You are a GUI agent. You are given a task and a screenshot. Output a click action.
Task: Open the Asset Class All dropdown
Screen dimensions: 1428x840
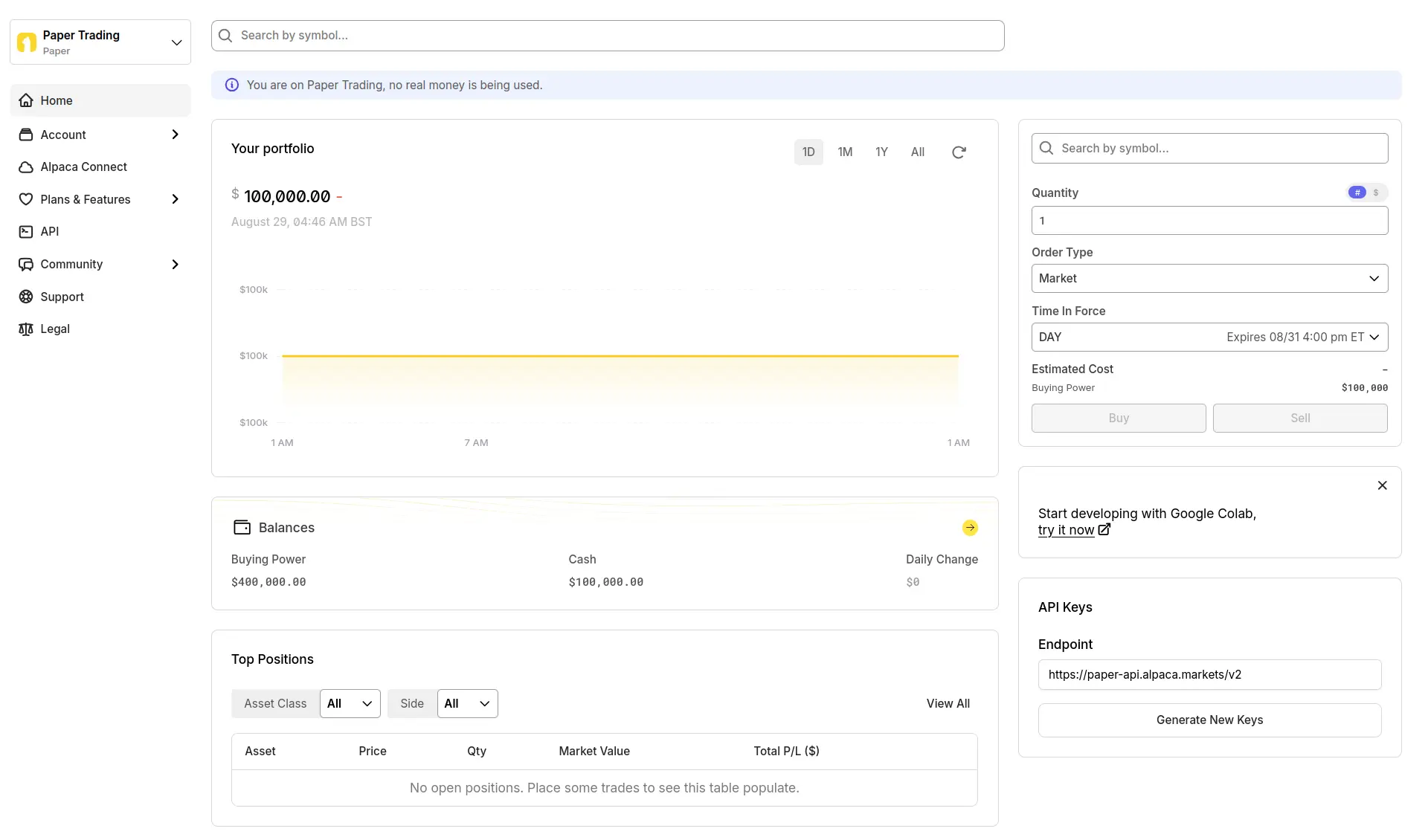coord(350,703)
